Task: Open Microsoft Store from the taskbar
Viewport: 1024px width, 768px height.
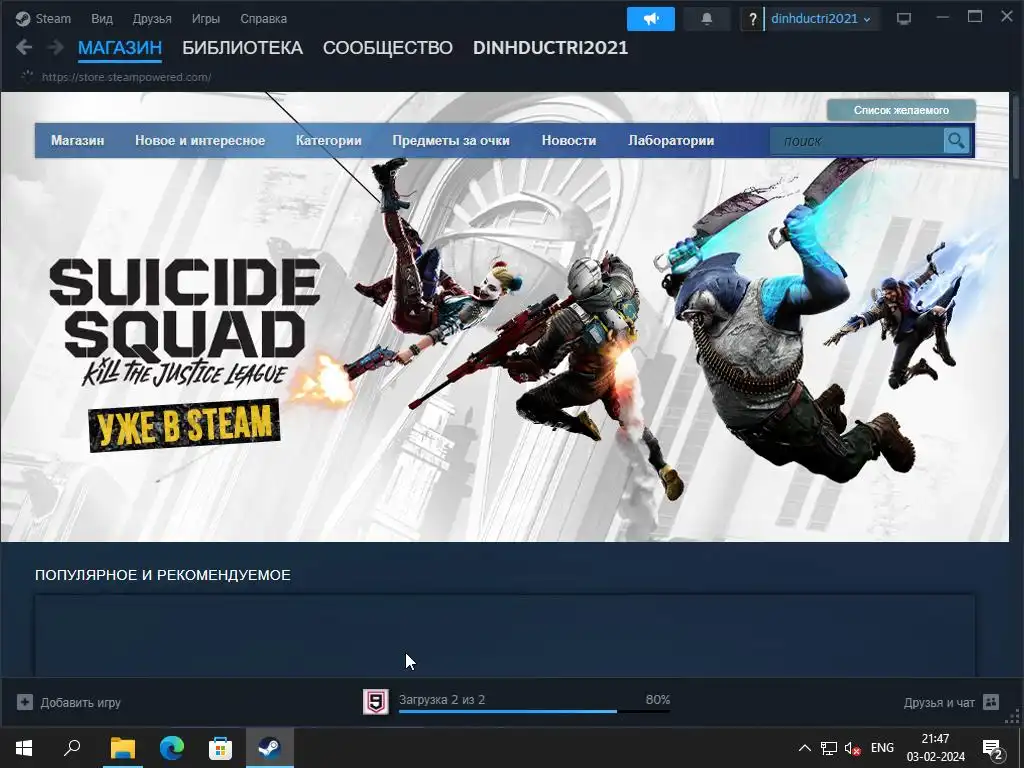Action: coord(220,748)
